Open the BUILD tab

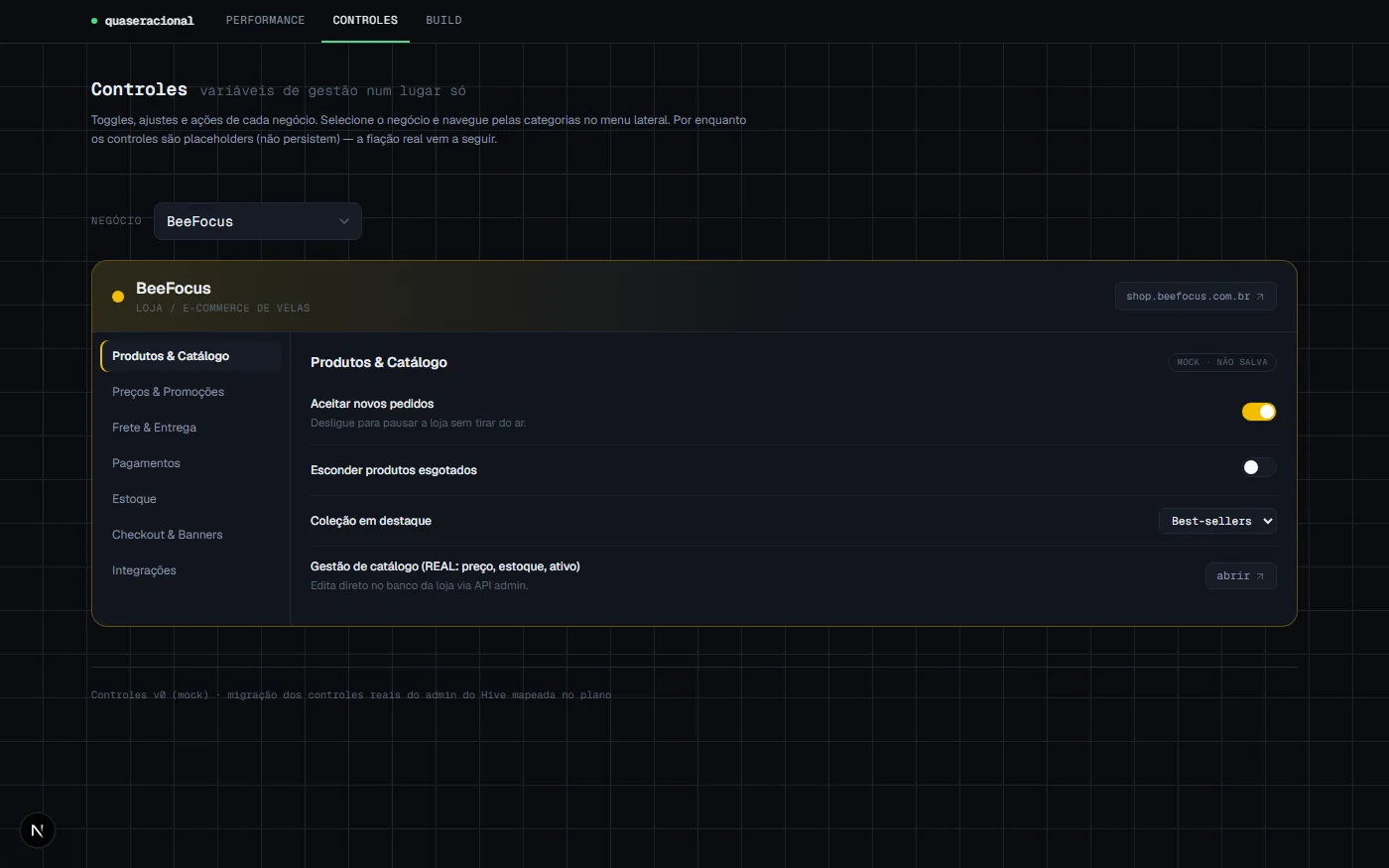click(443, 20)
